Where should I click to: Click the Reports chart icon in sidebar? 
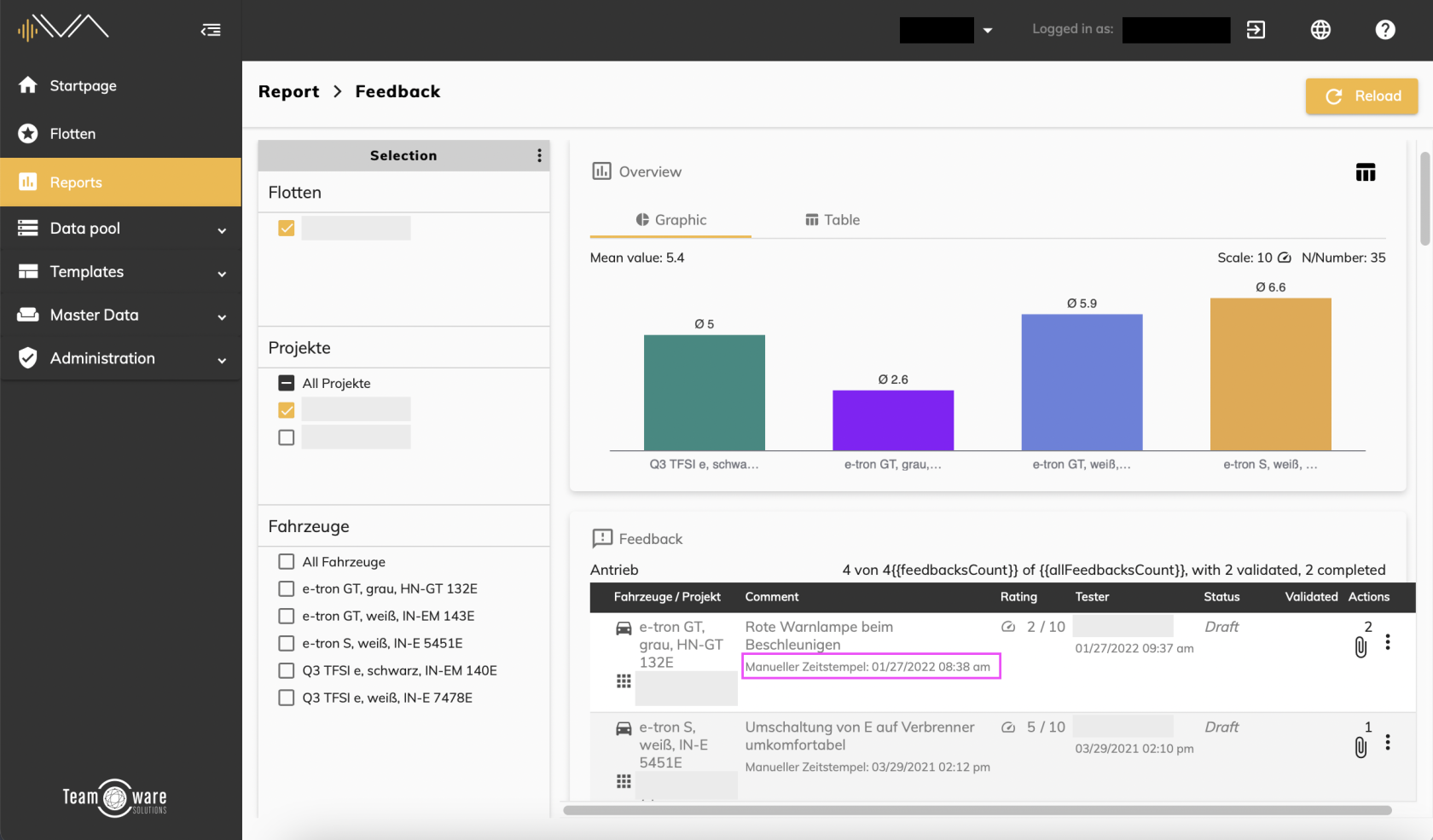pyautogui.click(x=28, y=182)
